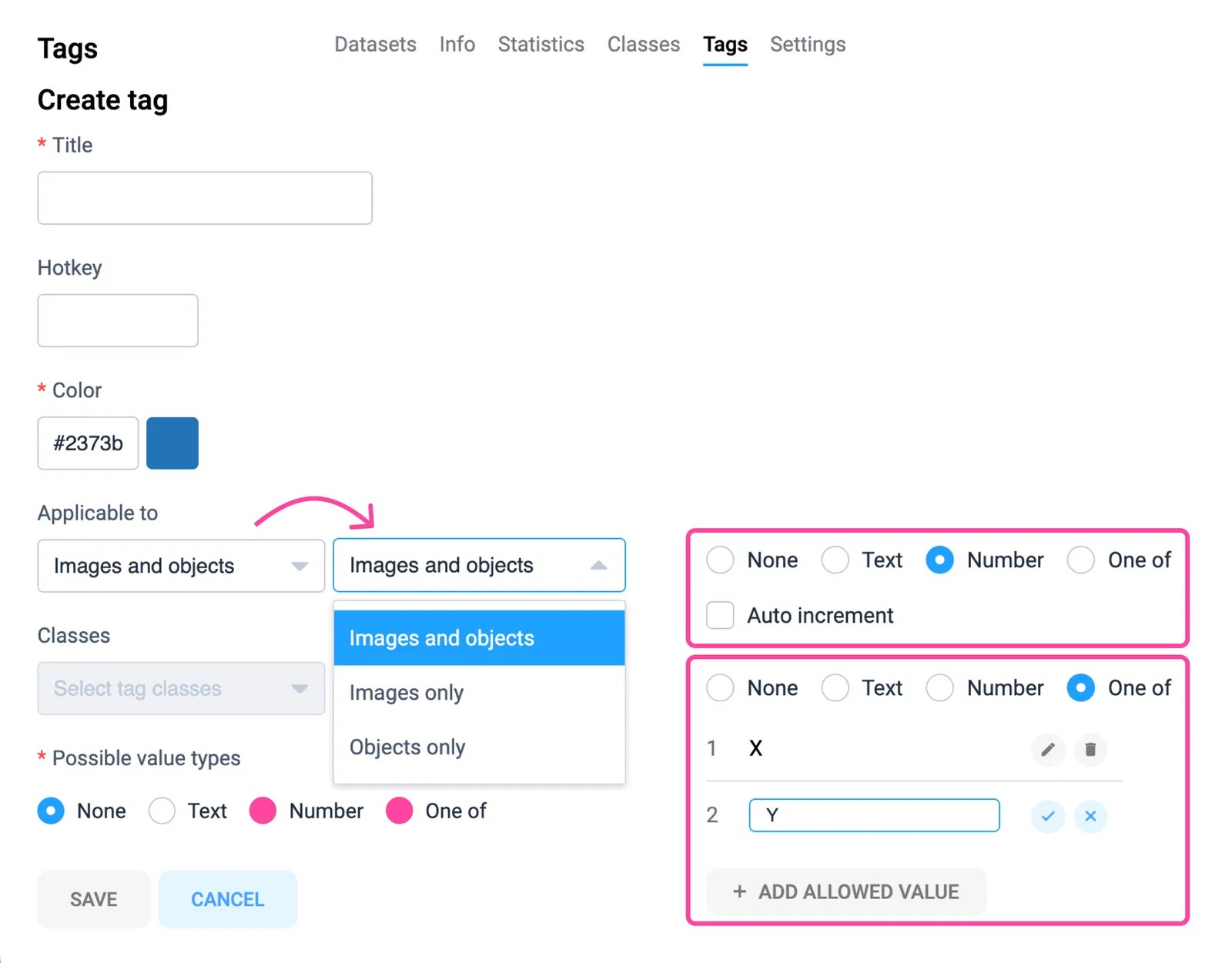The width and height of the screenshot is (1232, 963).
Task: Choose Objects only from the dropdown list
Action: [407, 747]
